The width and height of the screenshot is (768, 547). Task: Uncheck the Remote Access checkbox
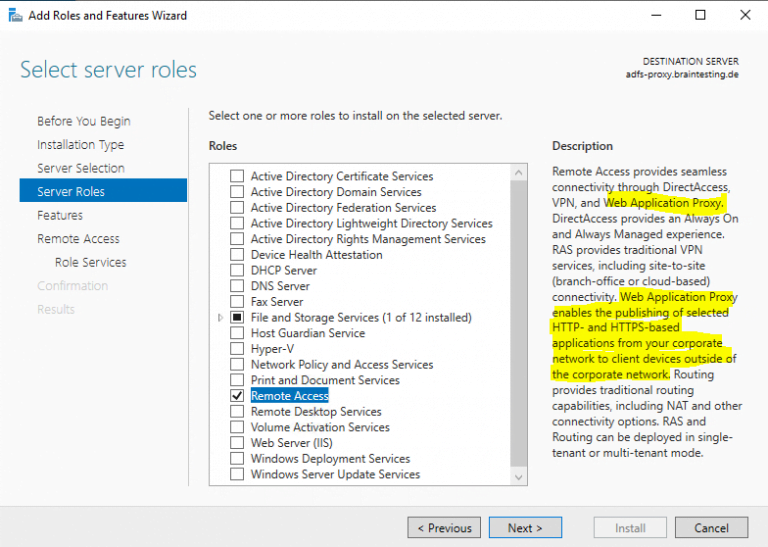(237, 395)
